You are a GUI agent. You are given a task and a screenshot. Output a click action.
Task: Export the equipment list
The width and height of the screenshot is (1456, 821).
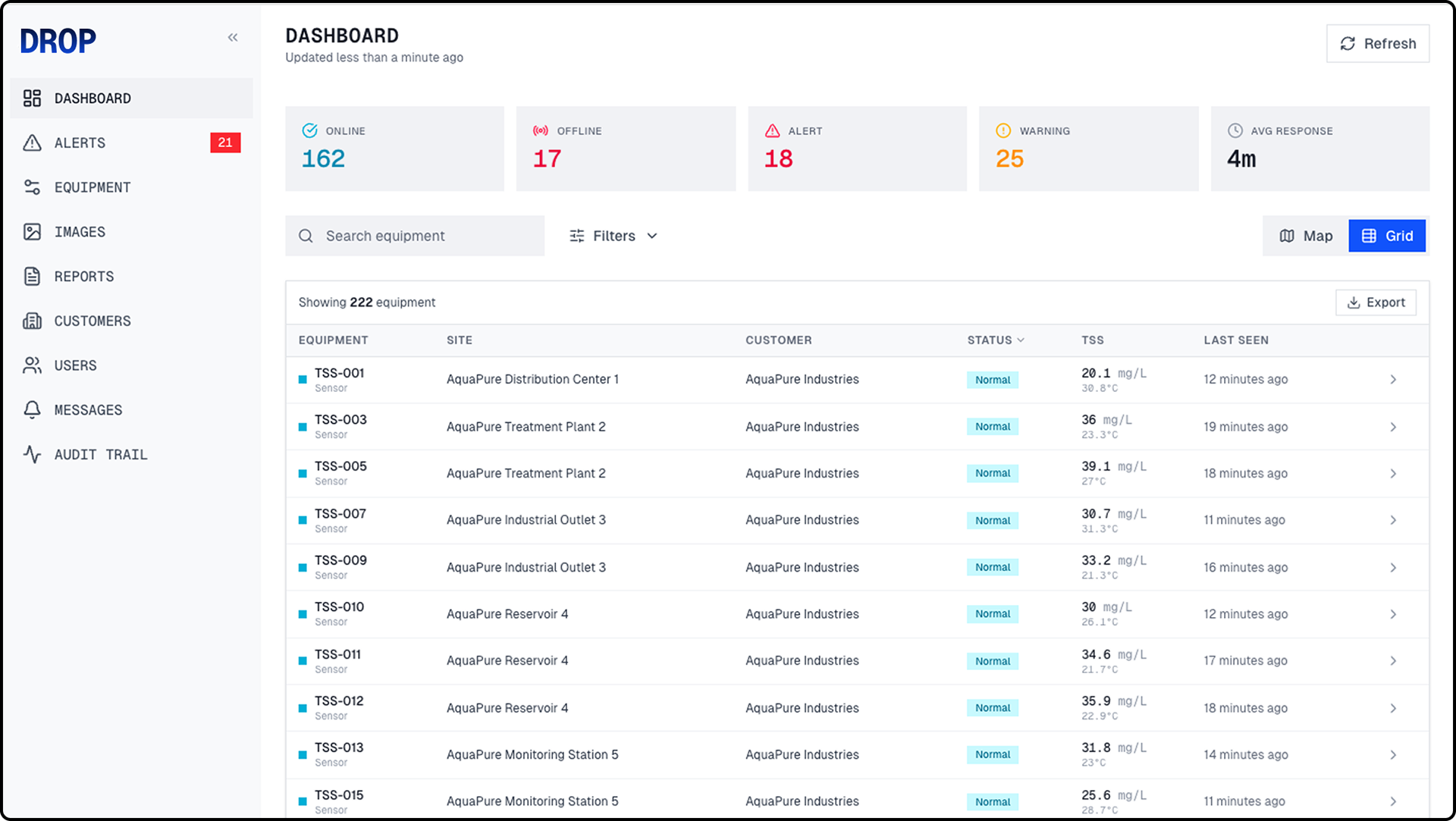tap(1376, 302)
